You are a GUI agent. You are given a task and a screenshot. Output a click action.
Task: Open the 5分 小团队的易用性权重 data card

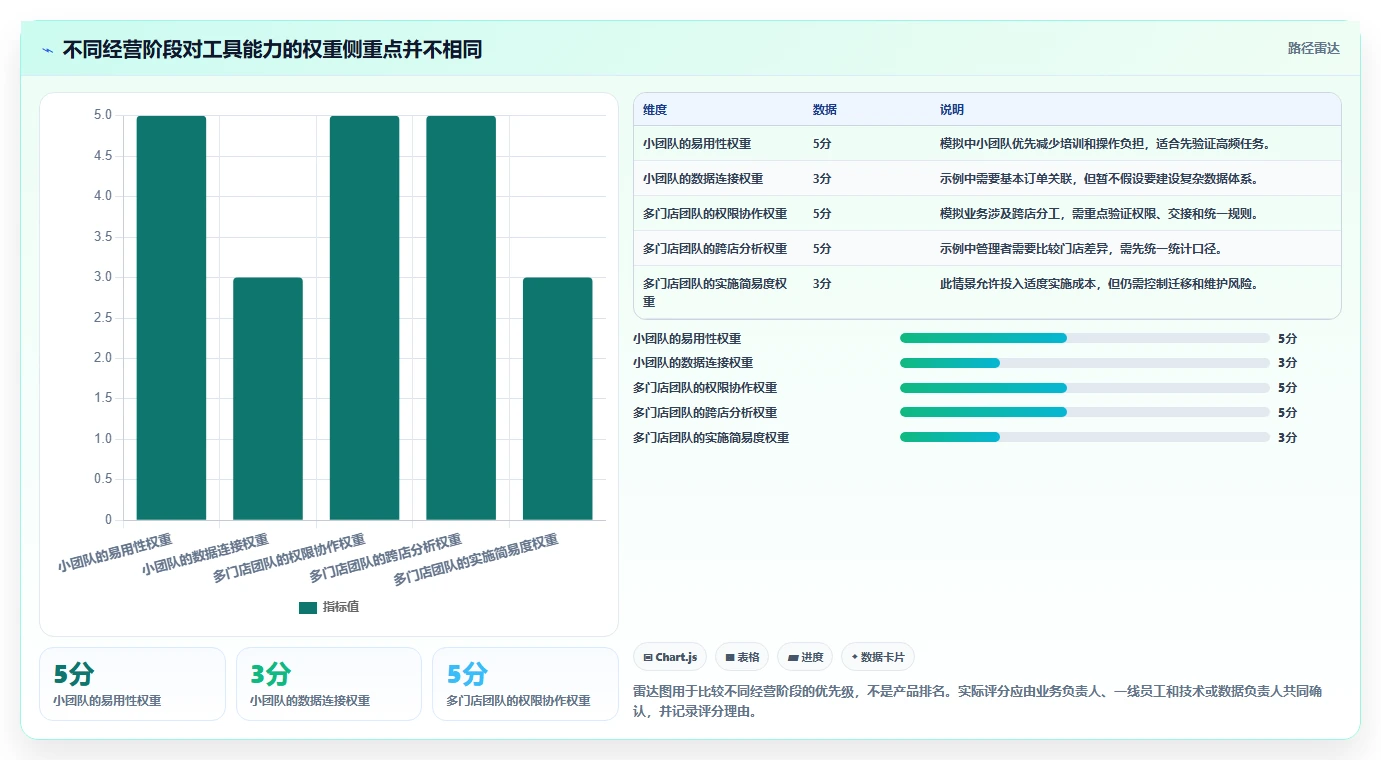[x=133, y=684]
